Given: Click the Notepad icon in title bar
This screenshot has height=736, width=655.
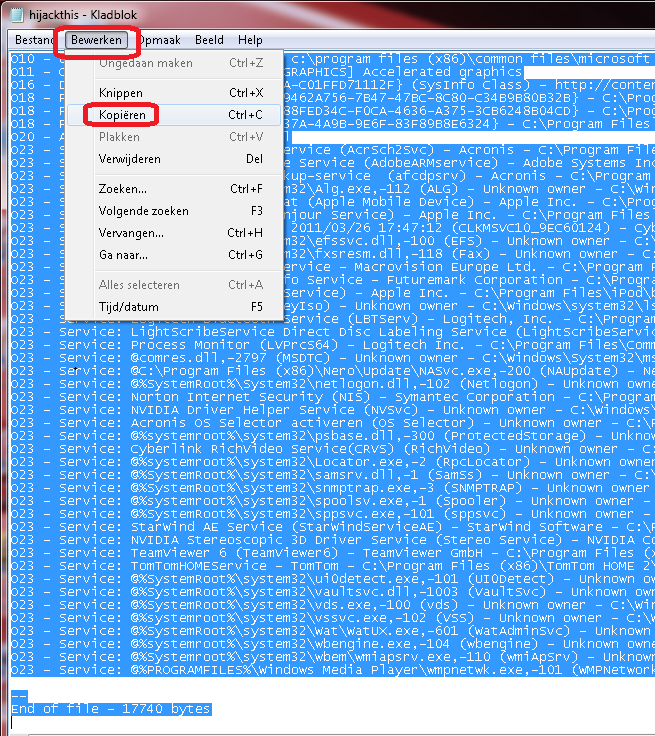Looking at the screenshot, I should click(16, 15).
